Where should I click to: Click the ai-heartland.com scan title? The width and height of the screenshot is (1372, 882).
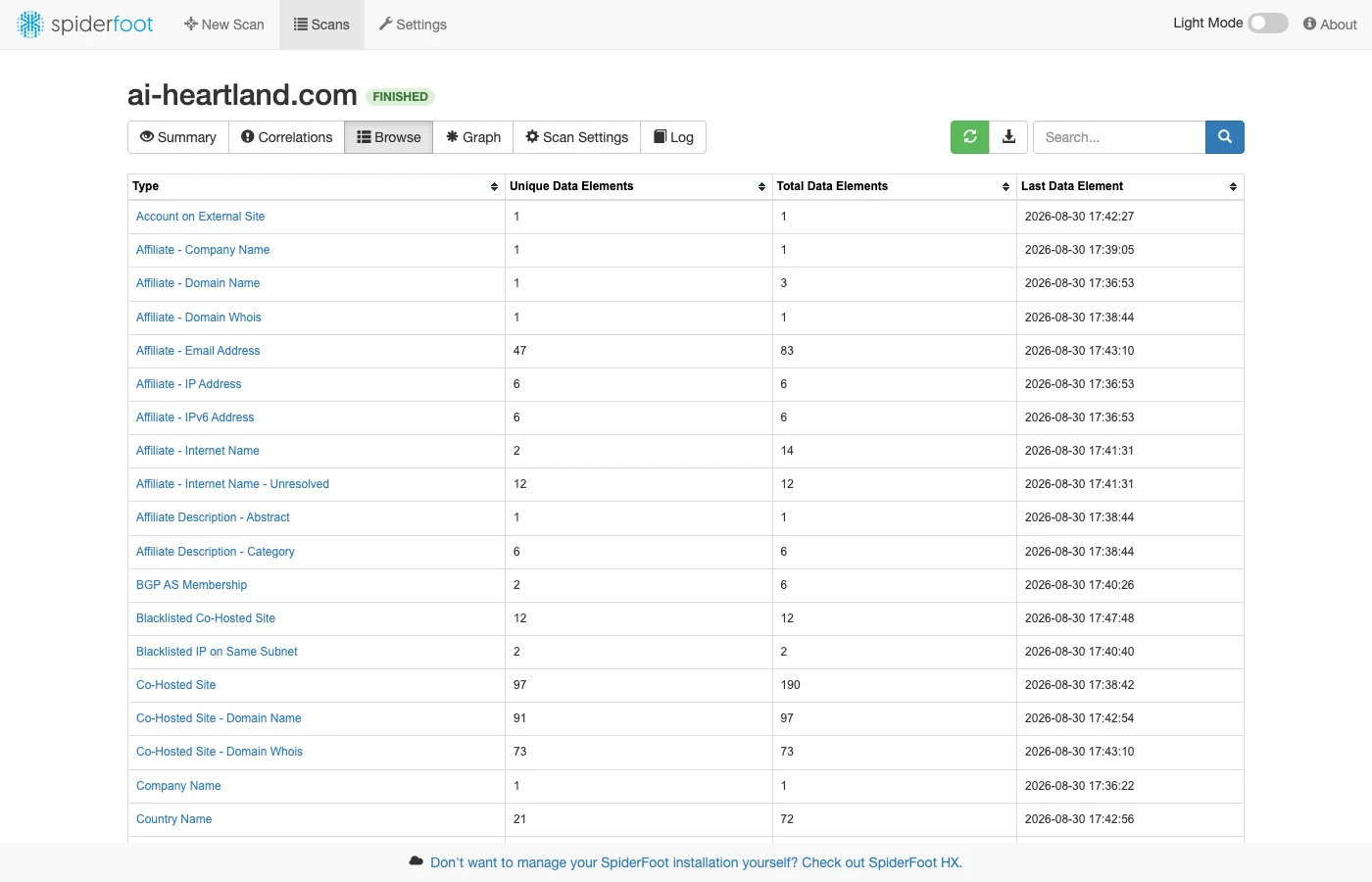242,95
